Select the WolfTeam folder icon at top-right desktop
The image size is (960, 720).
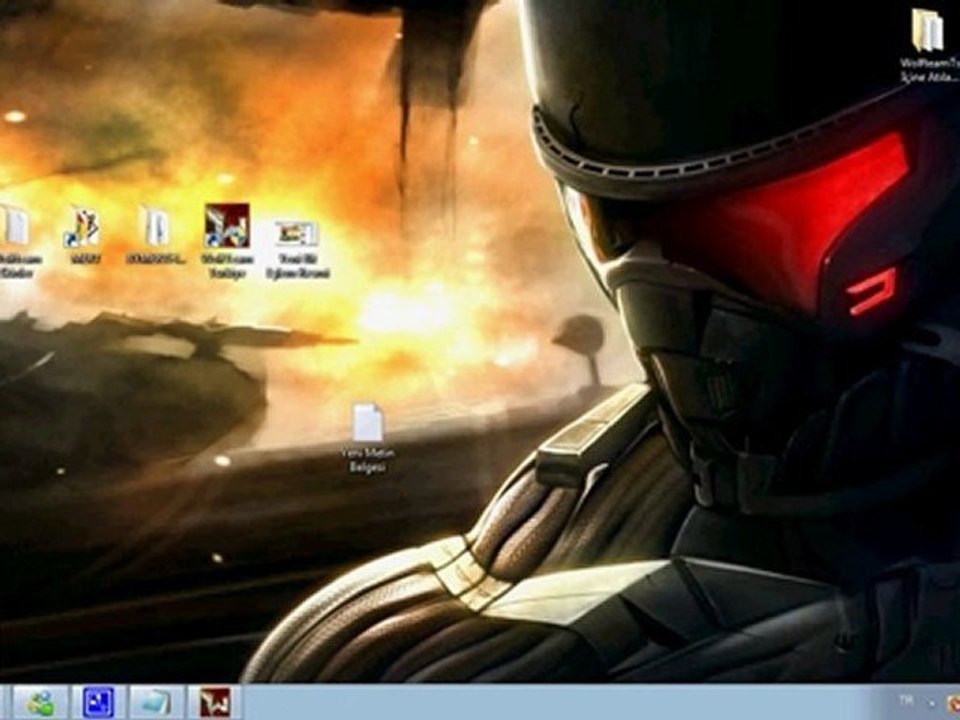[x=929, y=31]
